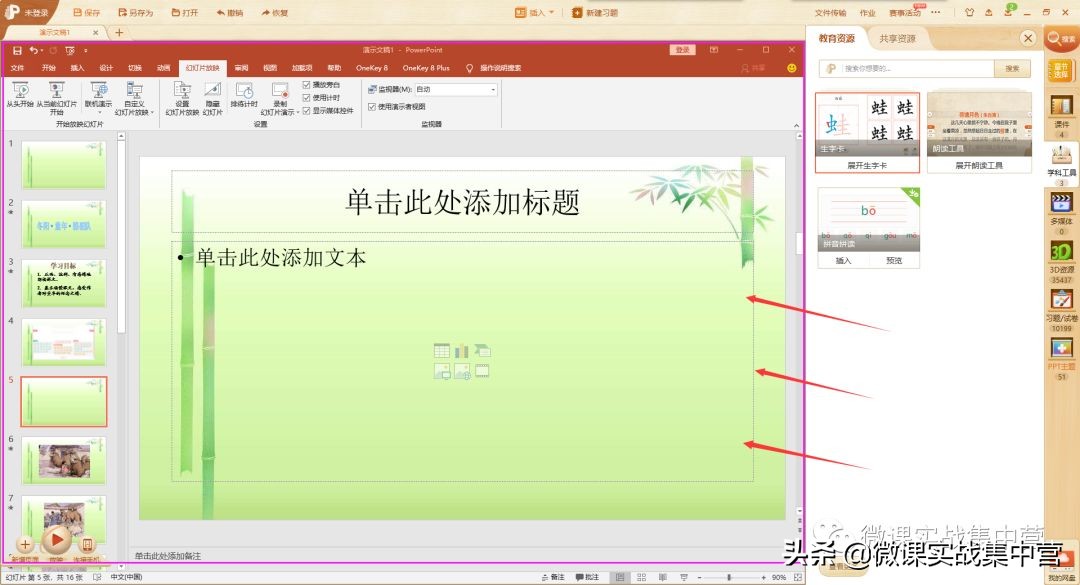Click 预览 to preview pinyin reading
The width and height of the screenshot is (1080, 585).
[x=893, y=259]
